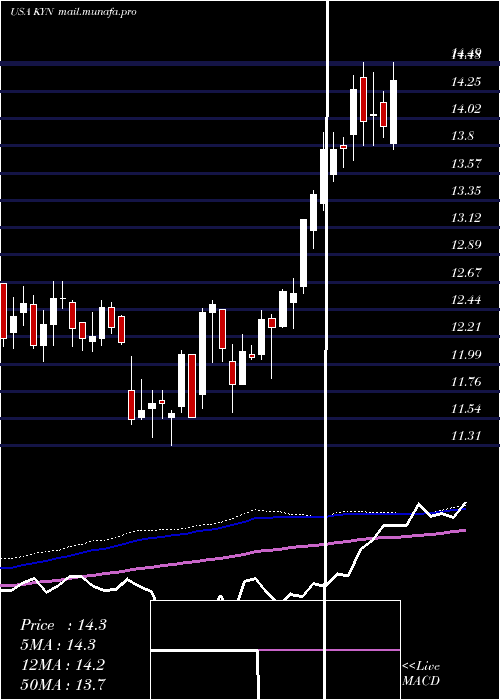Click the 13.12 price axis label
Viewport: 500px width, 700px height.
tap(466, 218)
